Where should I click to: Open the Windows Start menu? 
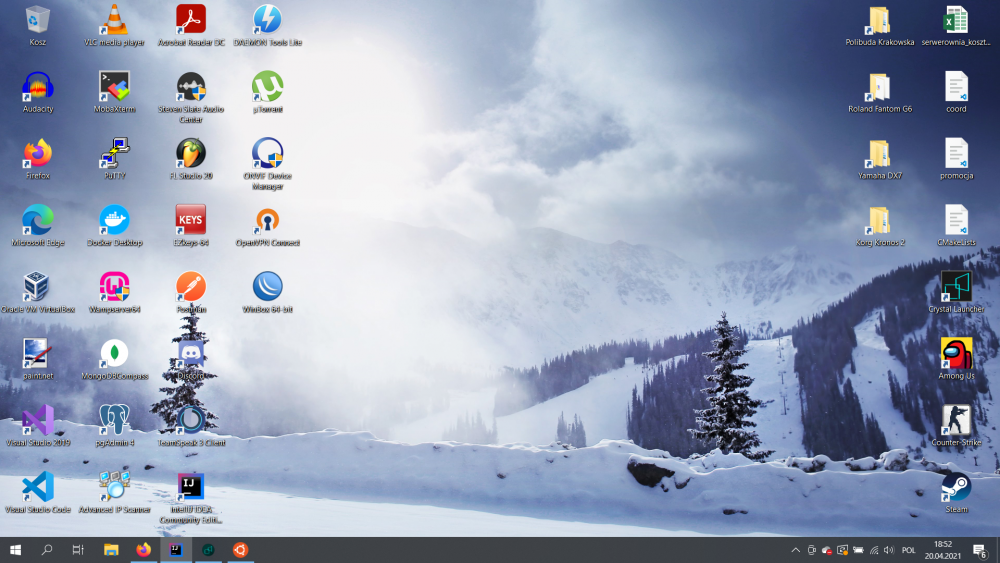[x=16, y=550]
